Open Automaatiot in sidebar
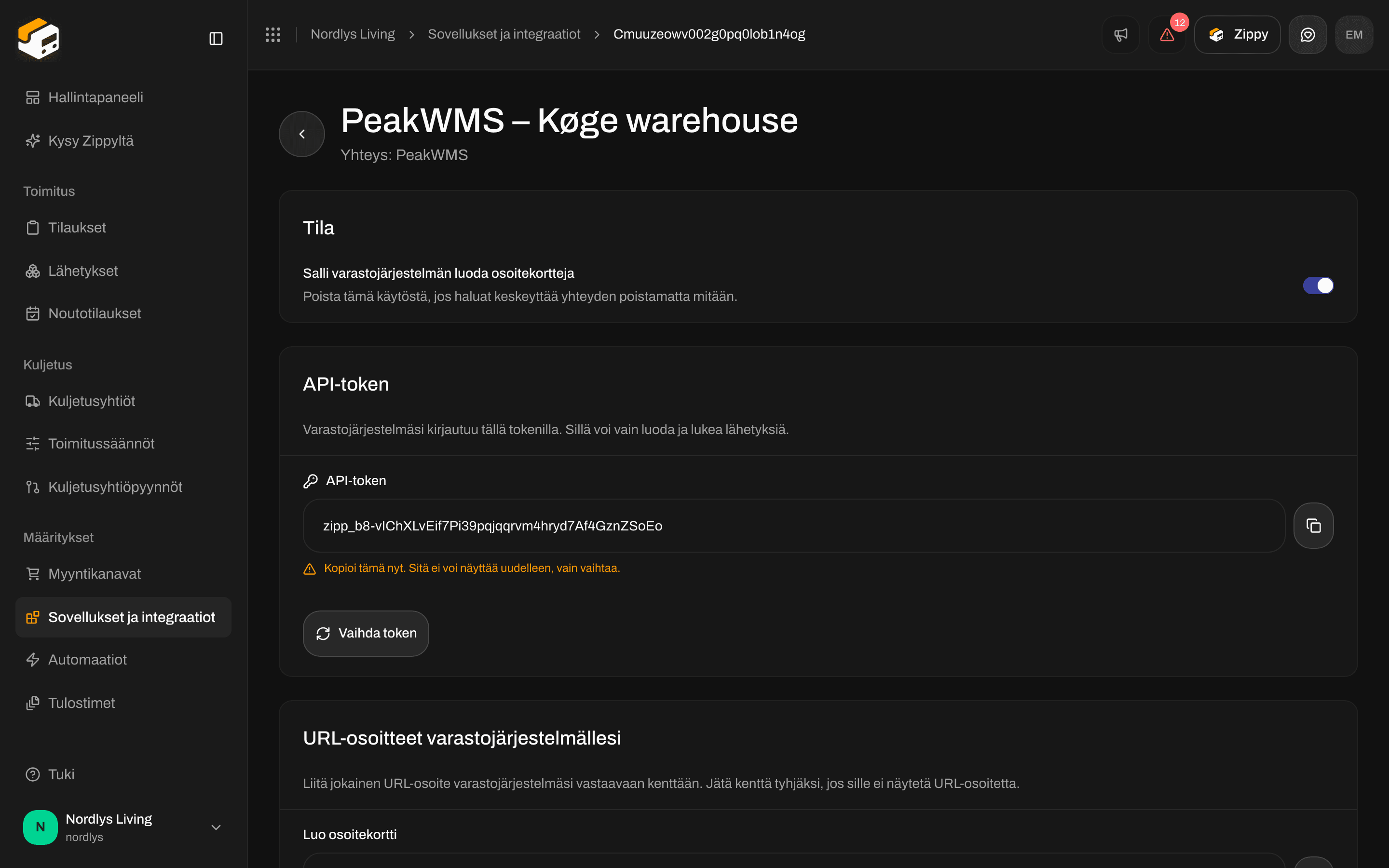 coord(123,660)
